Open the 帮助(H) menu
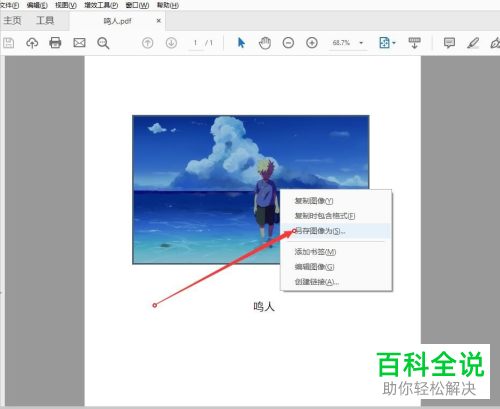Image resolution: width=500 pixels, height=409 pixels. pos(168,5)
